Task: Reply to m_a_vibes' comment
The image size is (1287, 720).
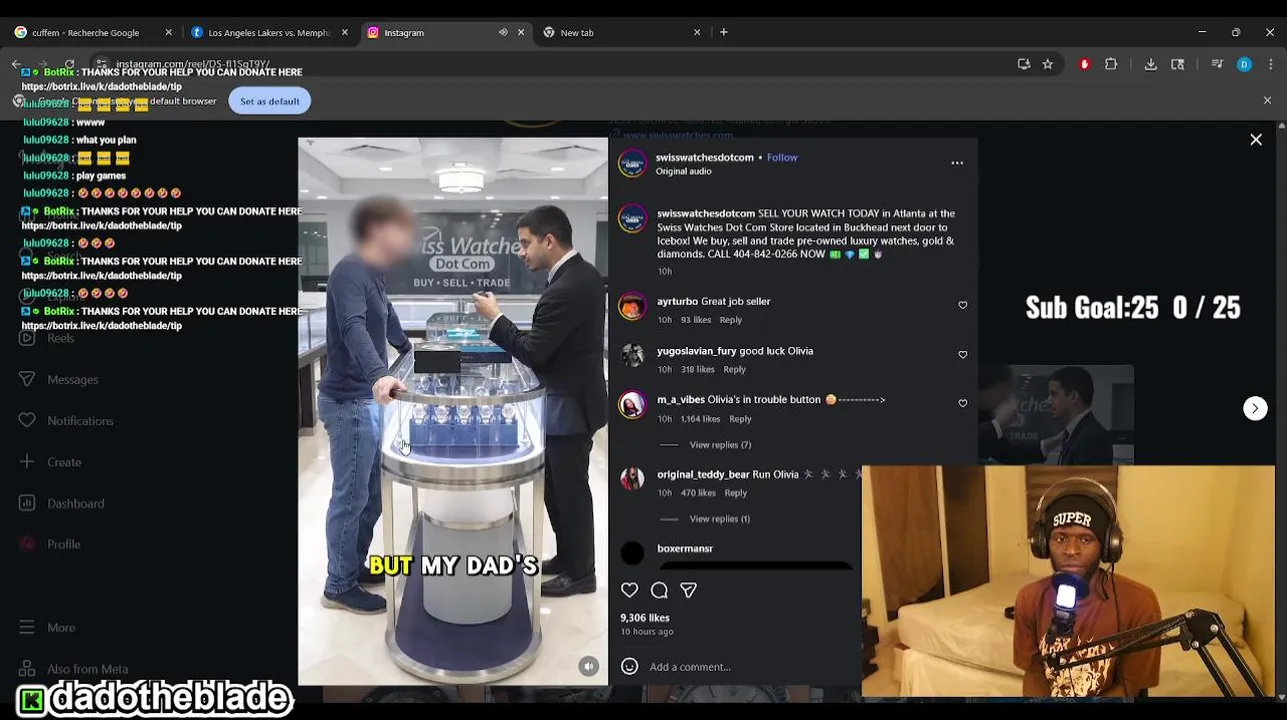Action: pyautogui.click(x=740, y=419)
